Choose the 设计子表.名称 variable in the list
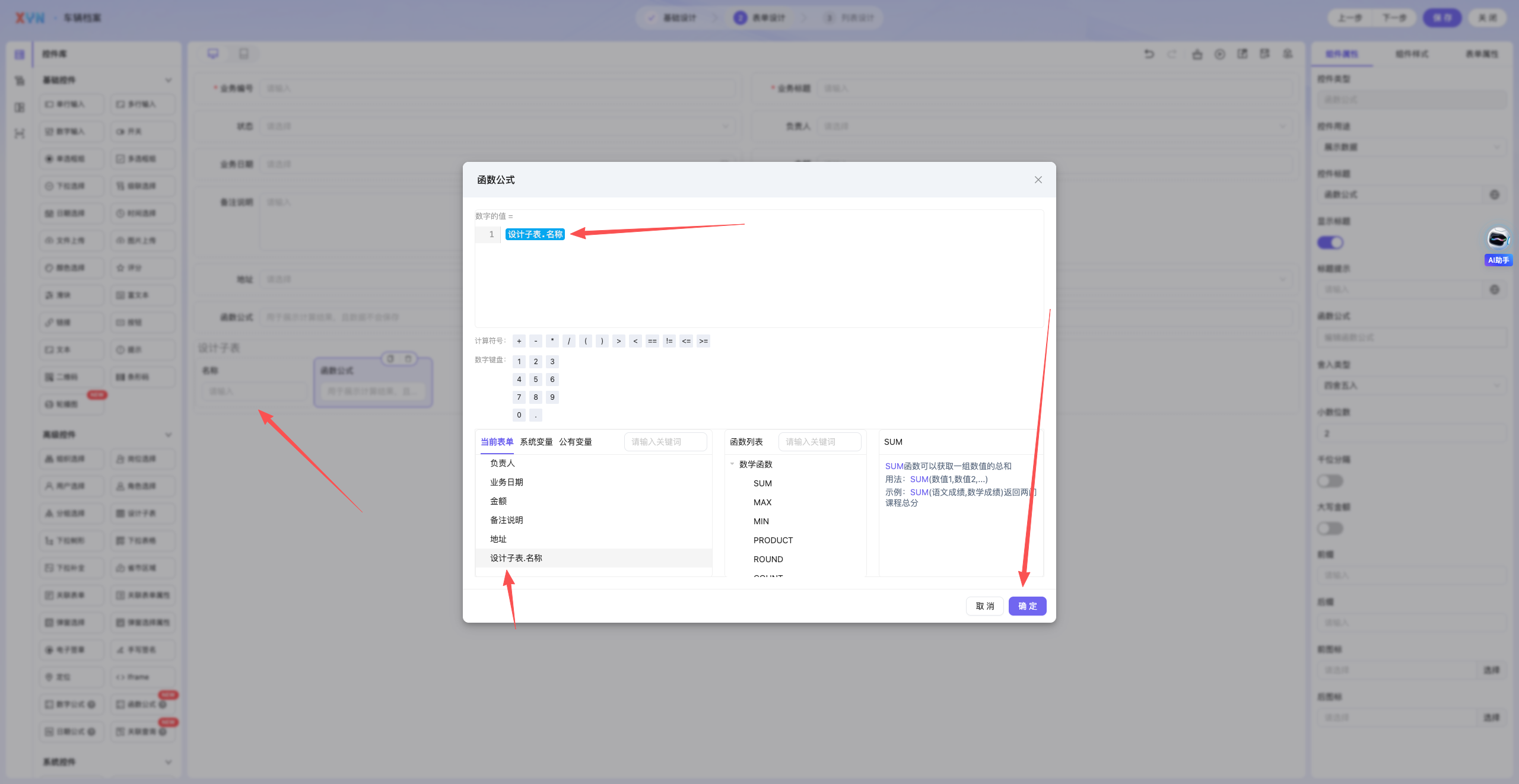 (594, 558)
